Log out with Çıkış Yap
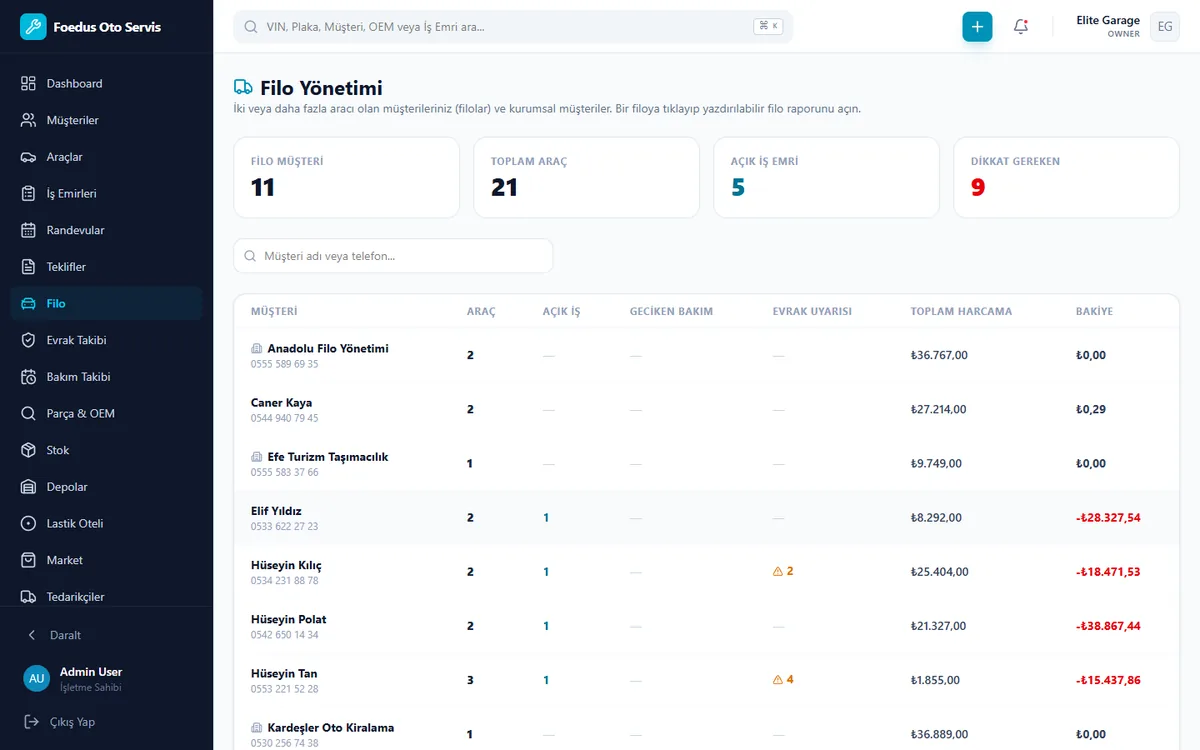1200x750 pixels. (x=107, y=722)
